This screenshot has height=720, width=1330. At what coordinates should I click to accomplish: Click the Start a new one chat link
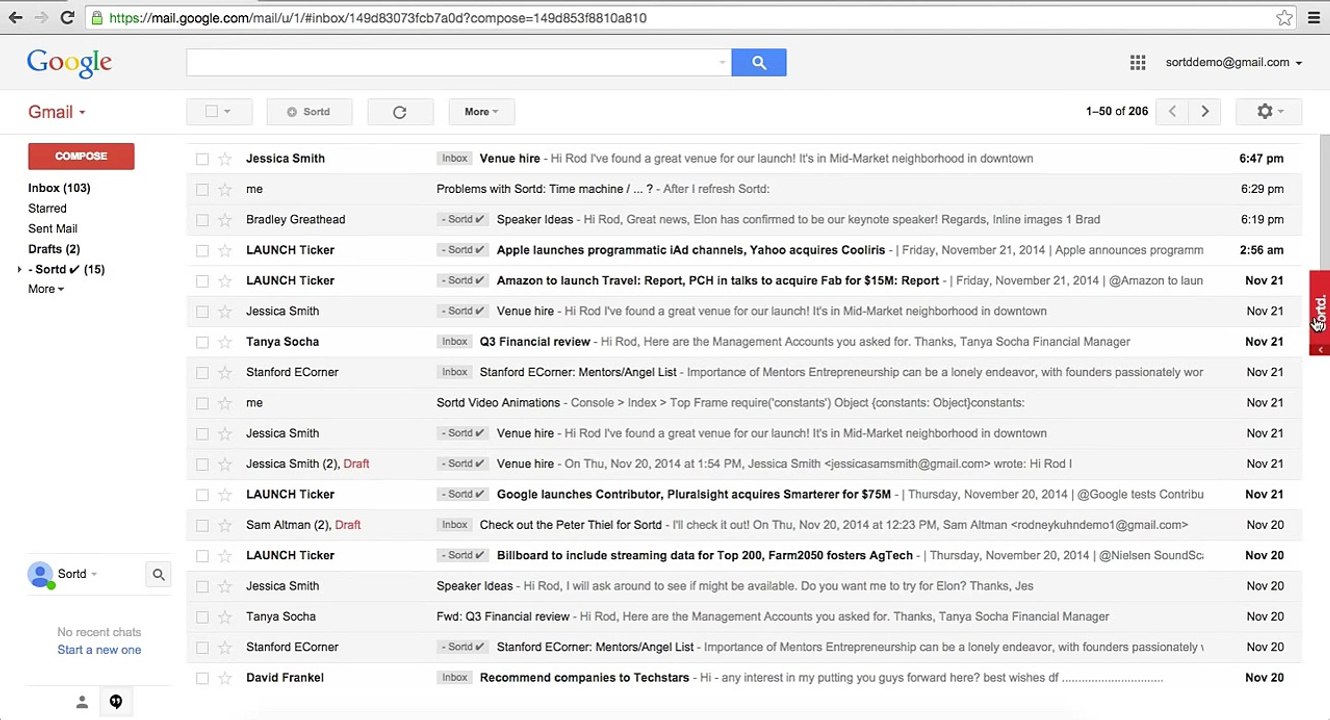[99, 650]
